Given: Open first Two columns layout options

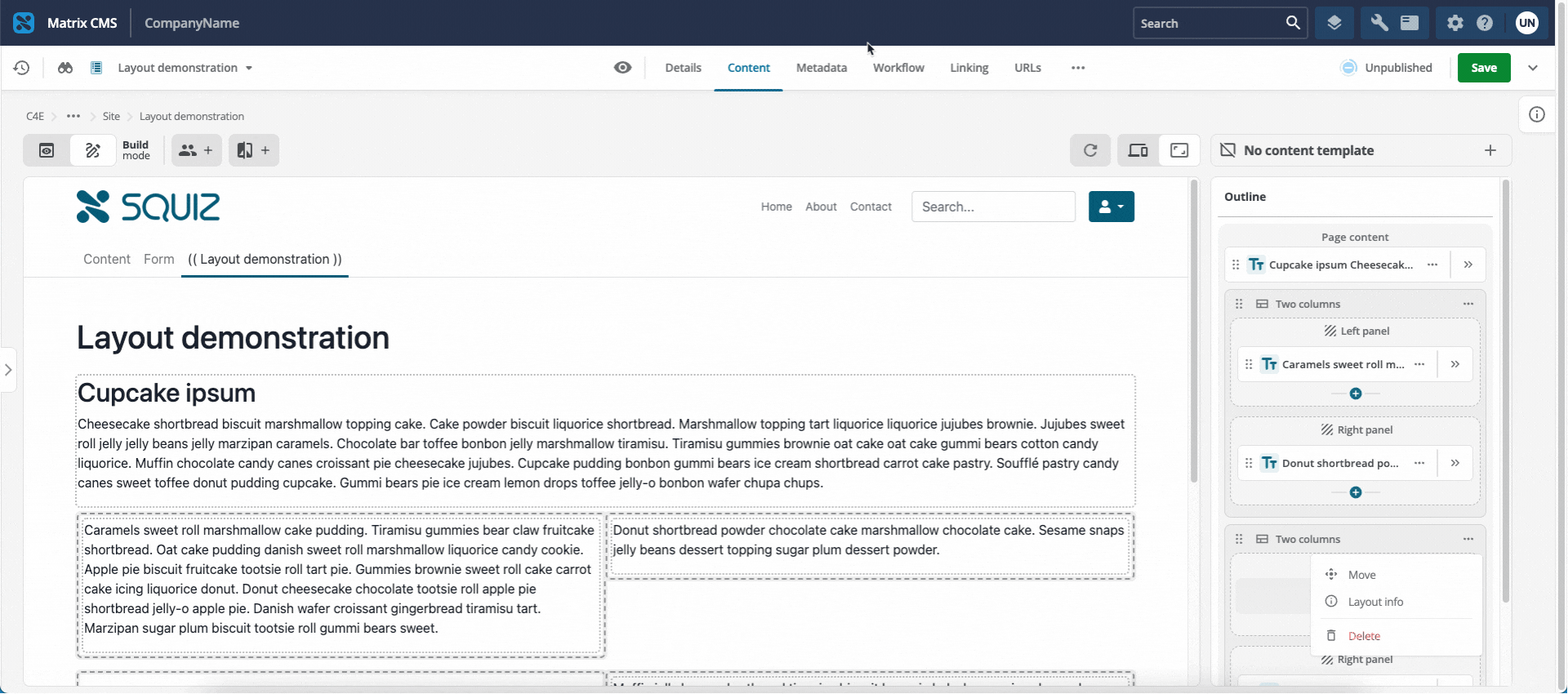Looking at the screenshot, I should click(x=1468, y=304).
